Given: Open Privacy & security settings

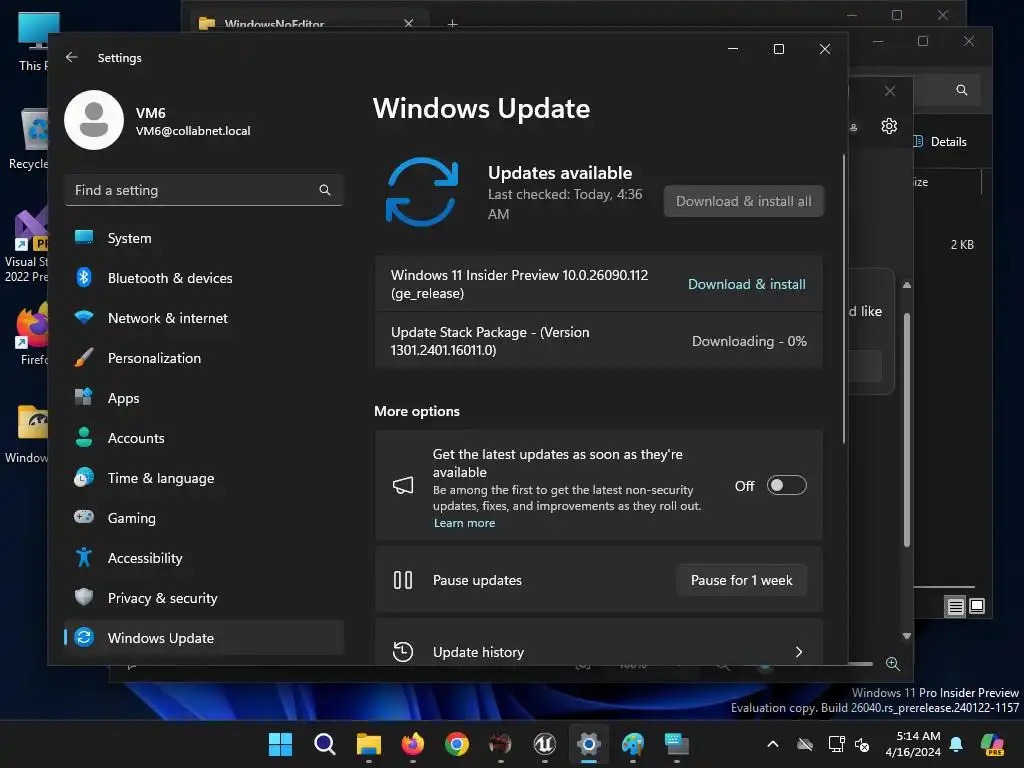Looking at the screenshot, I should pos(204,598).
